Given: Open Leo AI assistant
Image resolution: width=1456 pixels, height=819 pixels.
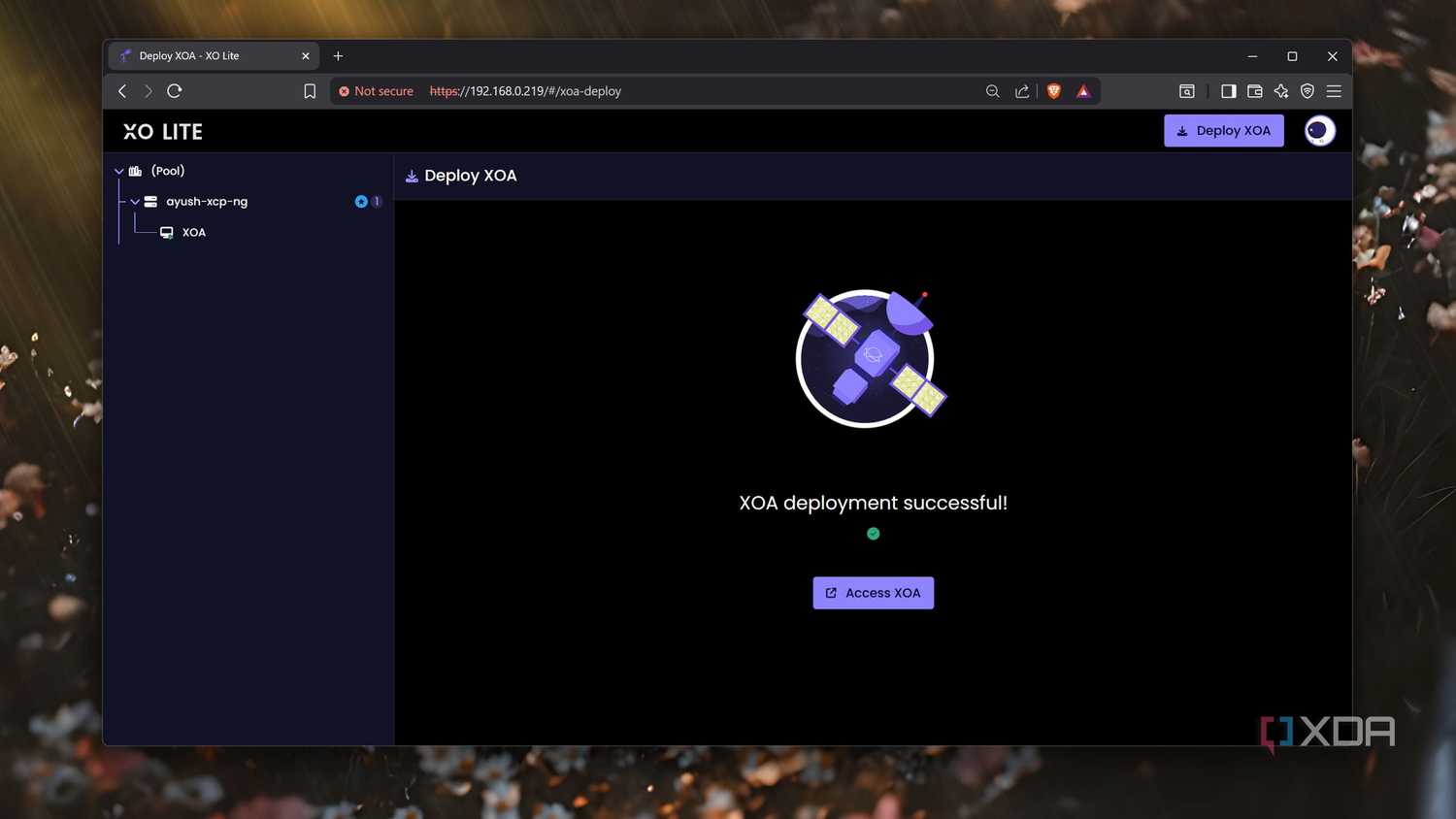Looking at the screenshot, I should point(1281,91).
